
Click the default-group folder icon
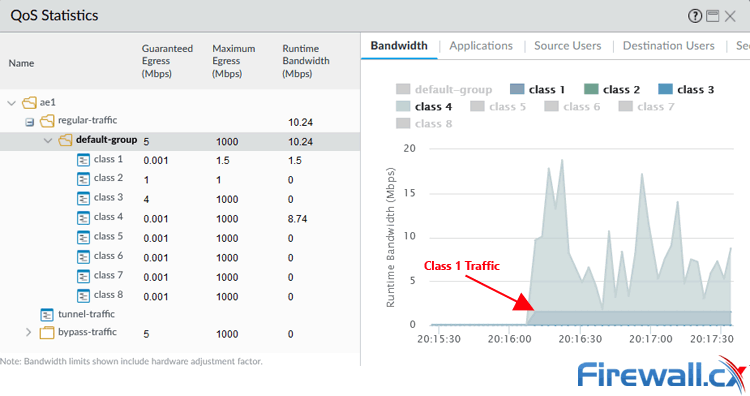coord(65,140)
